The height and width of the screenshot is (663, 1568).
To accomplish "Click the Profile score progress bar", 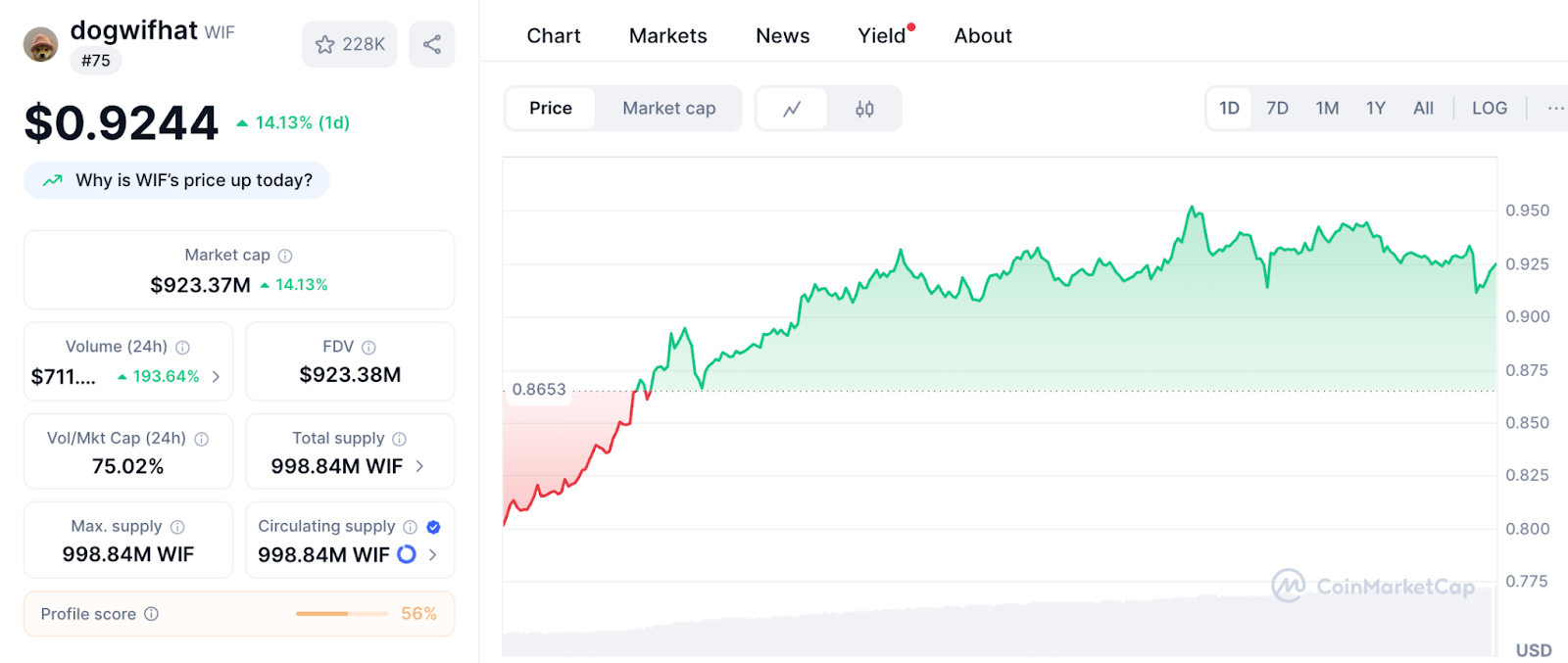I will click(x=342, y=614).
